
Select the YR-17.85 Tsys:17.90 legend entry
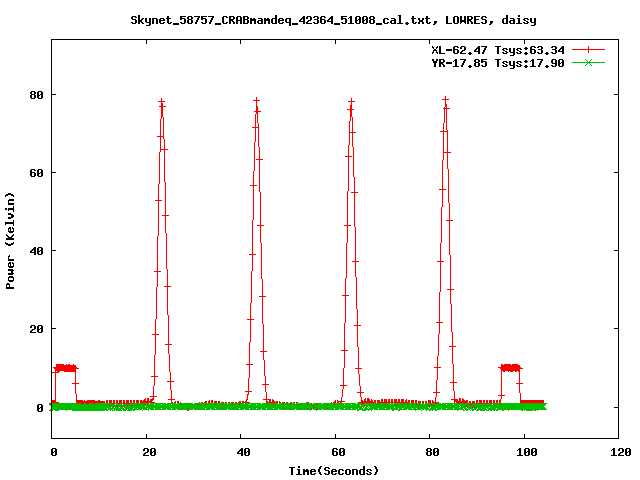click(x=498, y=63)
